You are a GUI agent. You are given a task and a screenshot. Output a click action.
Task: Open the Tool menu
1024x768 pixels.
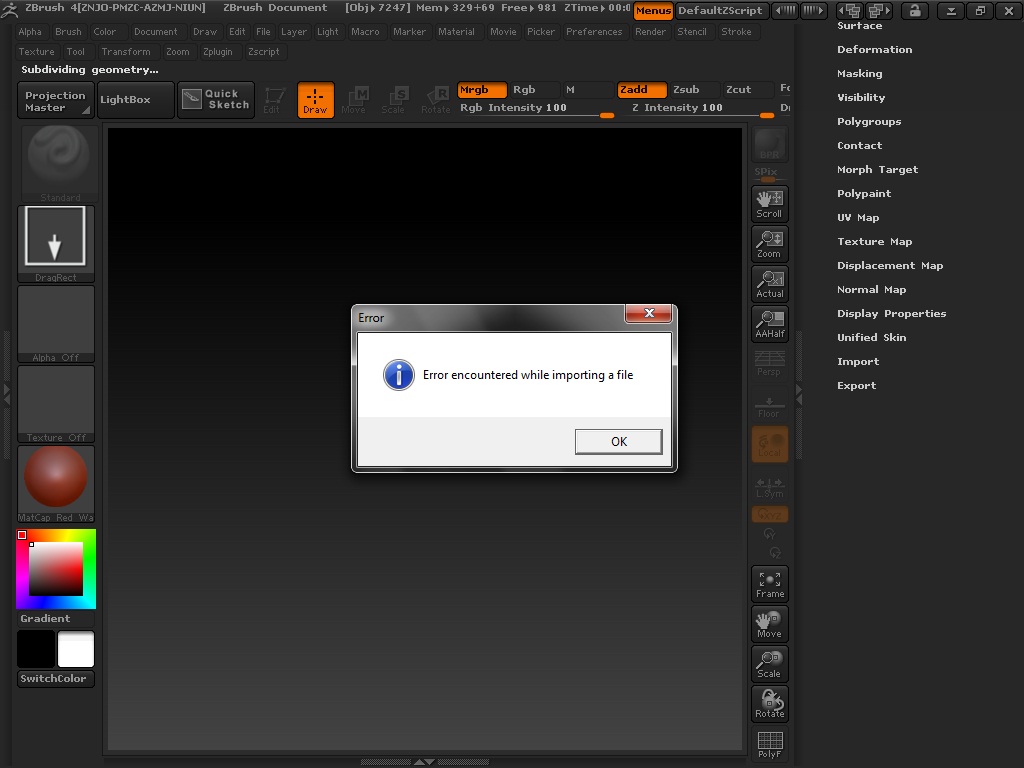[76, 52]
